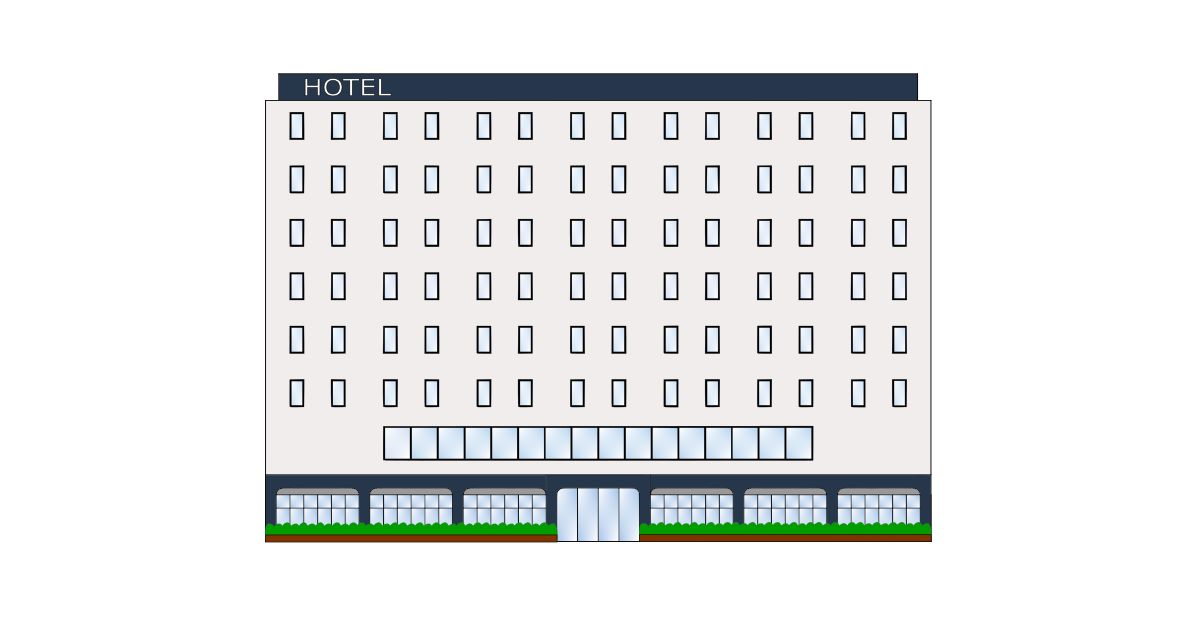Screen dimensions: 1200x640
Task: Click the letter H in the HOTEL sign
Action: click(312, 88)
